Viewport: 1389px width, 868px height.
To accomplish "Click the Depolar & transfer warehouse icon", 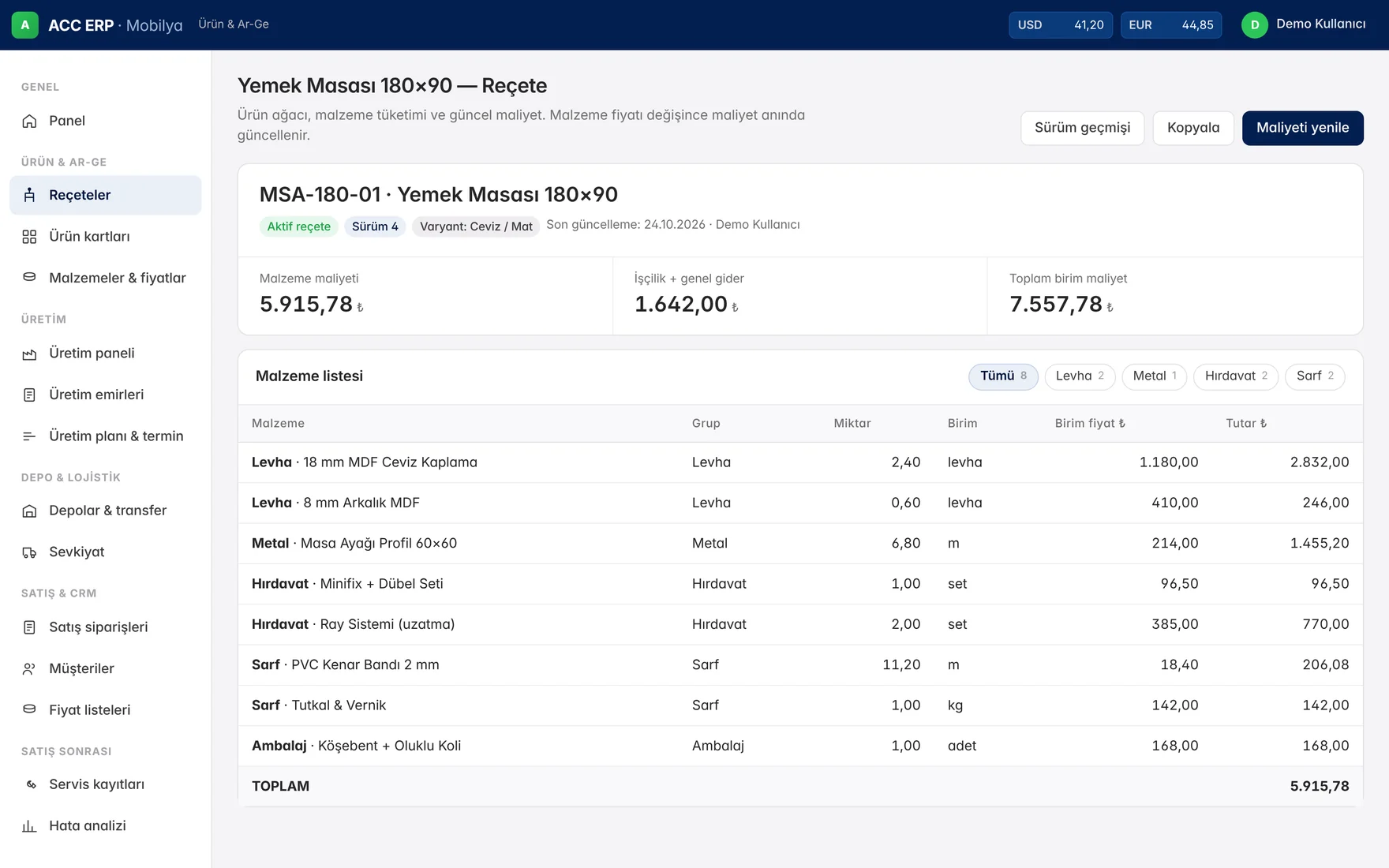I will coord(29,511).
